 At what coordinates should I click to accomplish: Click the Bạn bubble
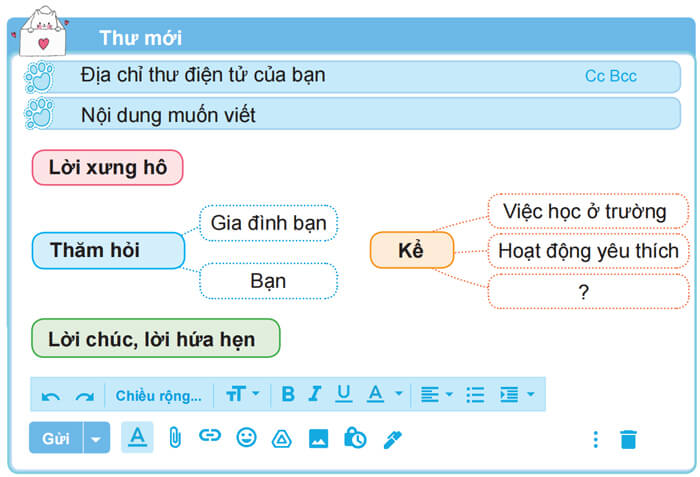[269, 281]
